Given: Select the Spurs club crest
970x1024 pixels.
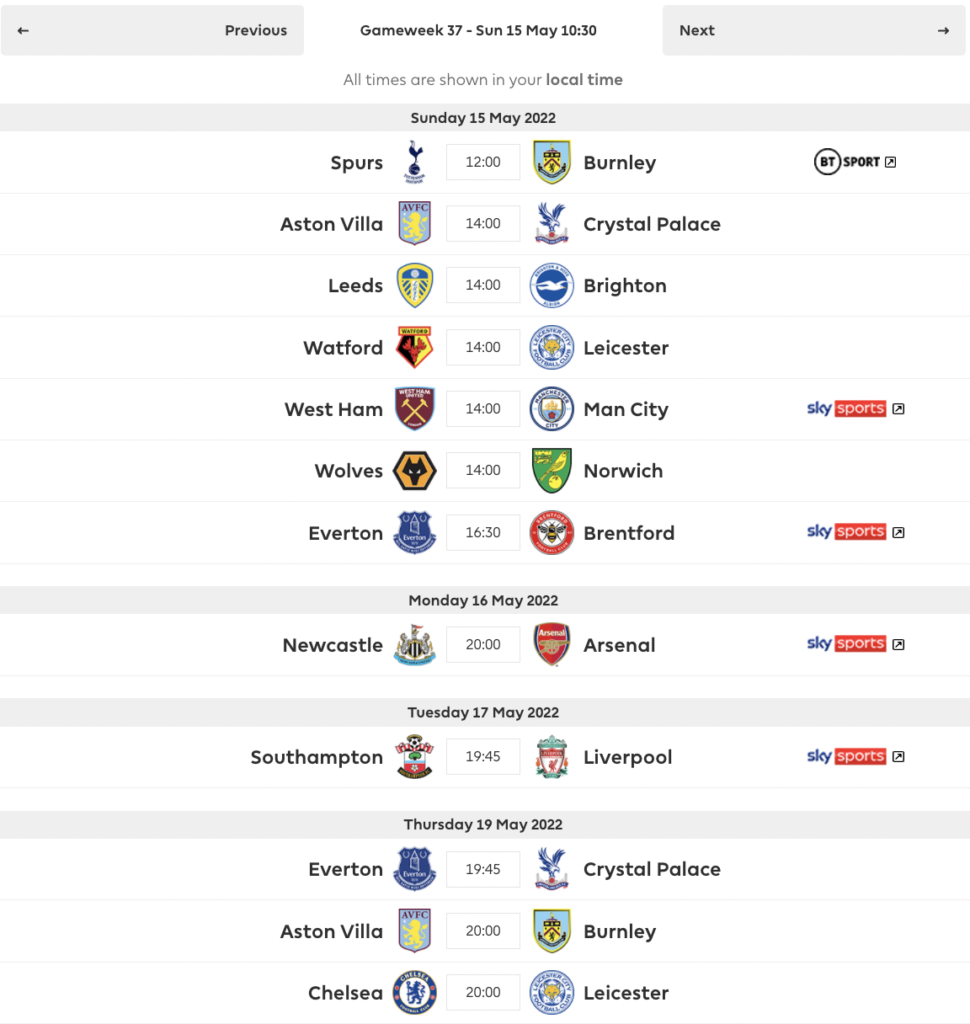Looking at the screenshot, I should click(x=414, y=162).
